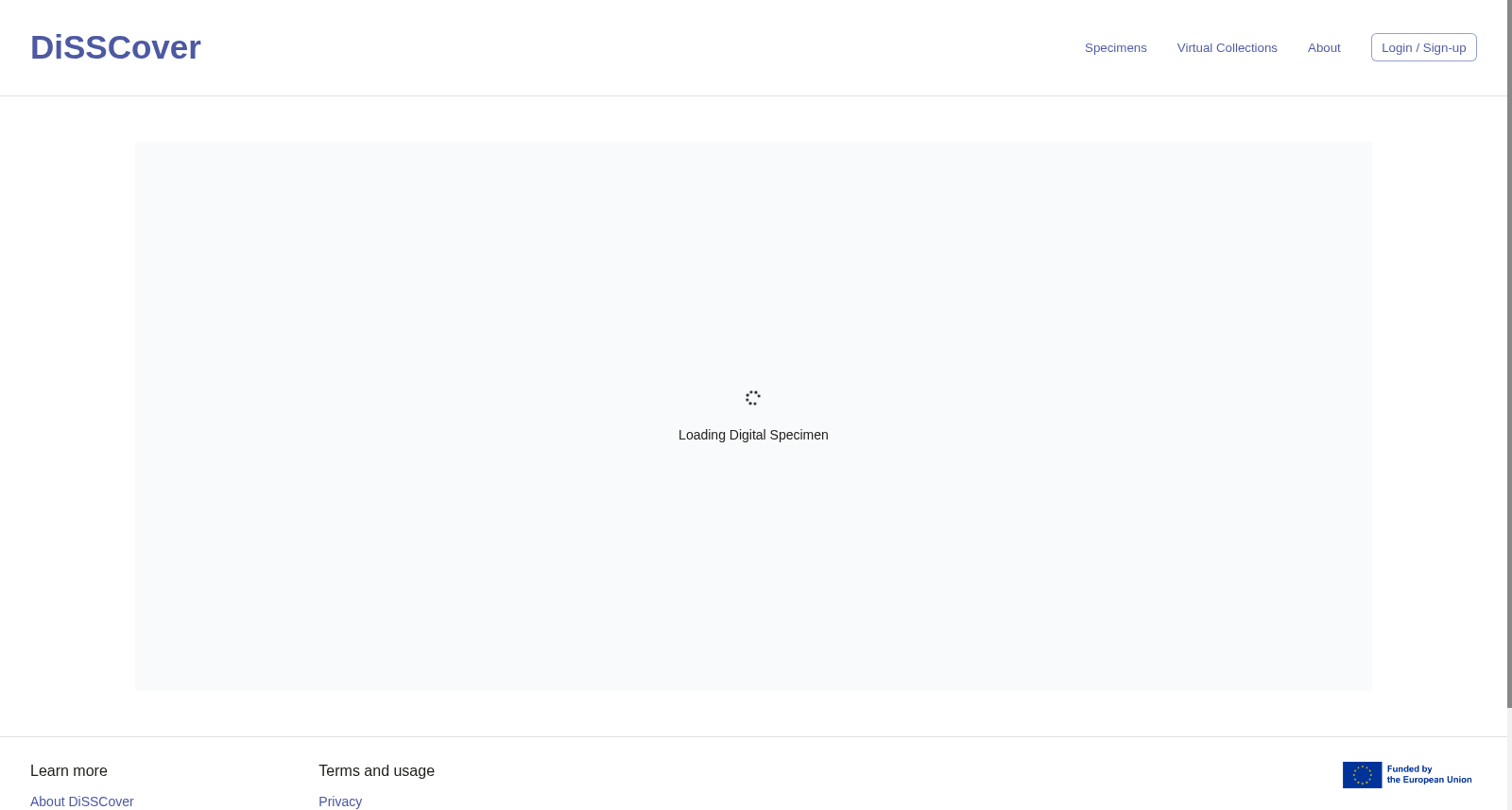Open the About DiSSCover footer link
Screen dimensions: 1512x810
82,801
